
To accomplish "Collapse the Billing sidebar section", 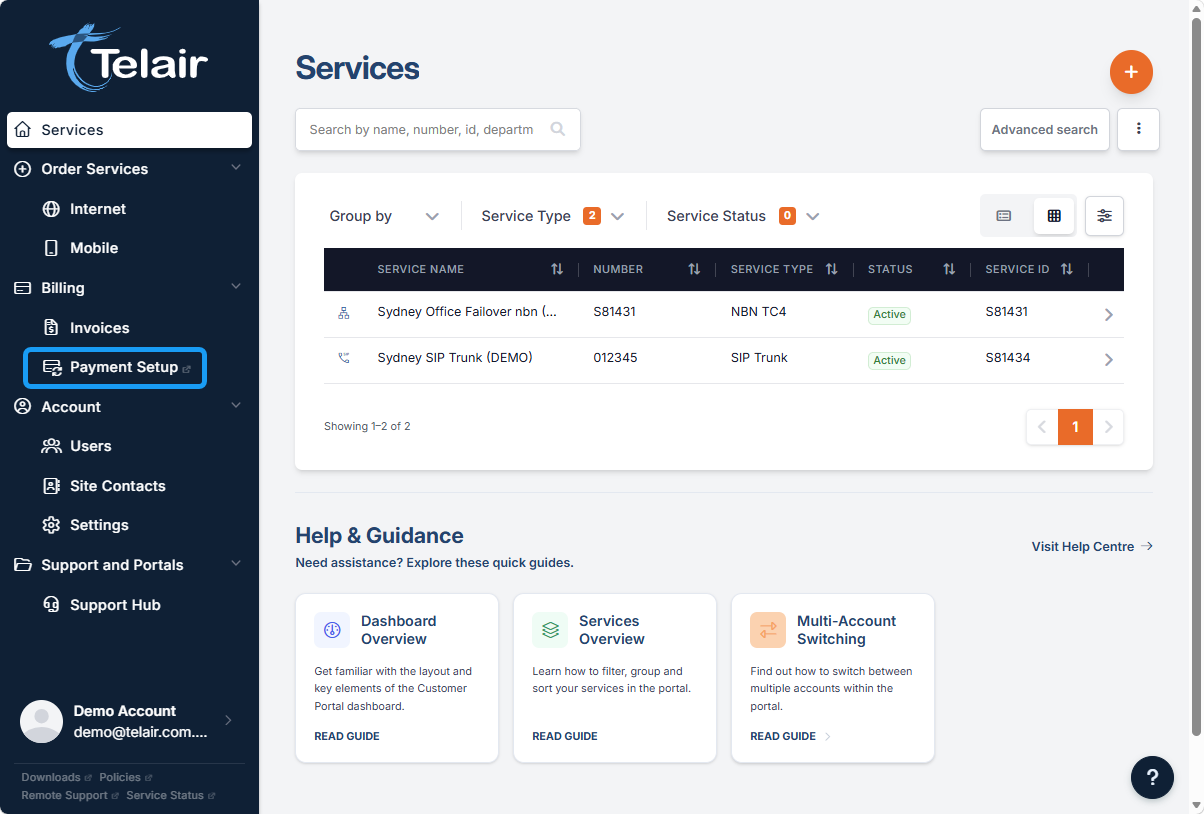I will click(236, 287).
